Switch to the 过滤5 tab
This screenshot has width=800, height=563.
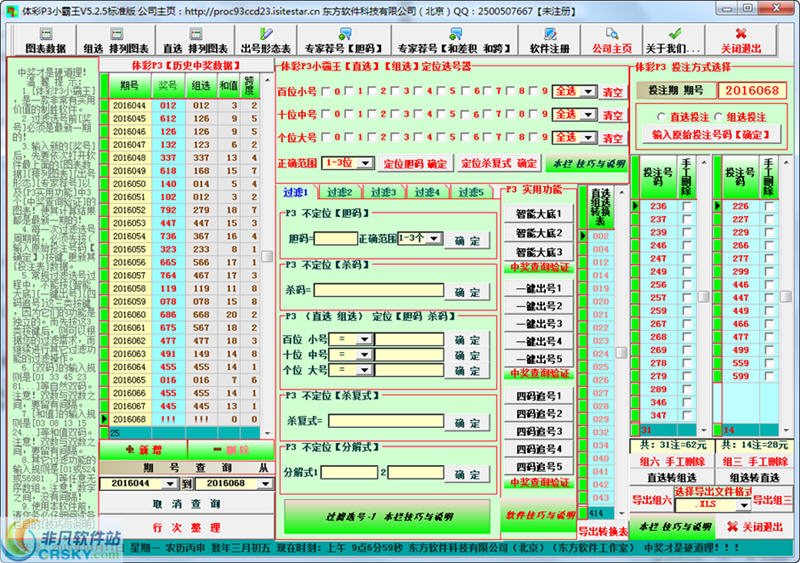tap(470, 192)
